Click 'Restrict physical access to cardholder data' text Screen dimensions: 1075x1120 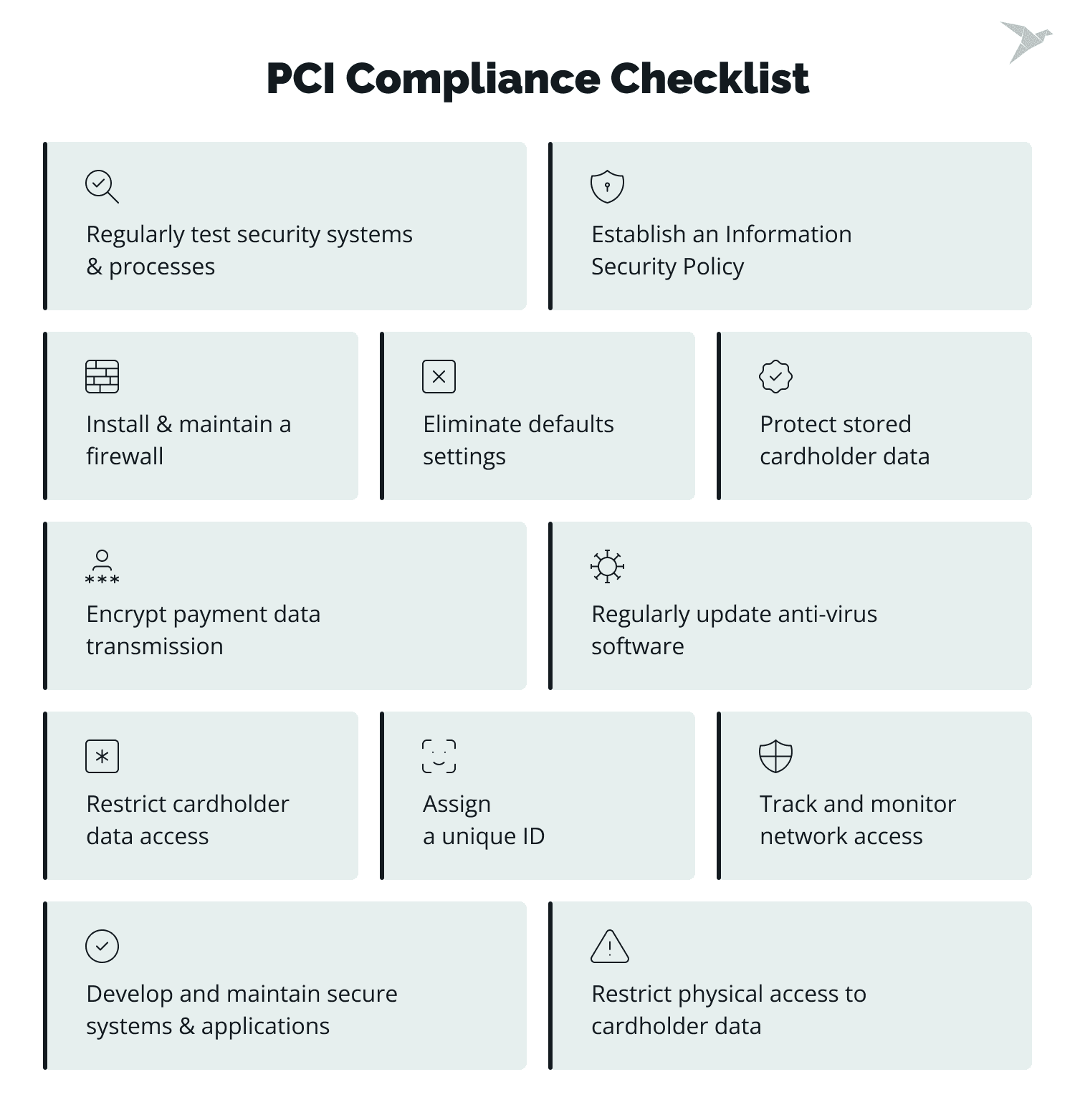tap(728, 1010)
